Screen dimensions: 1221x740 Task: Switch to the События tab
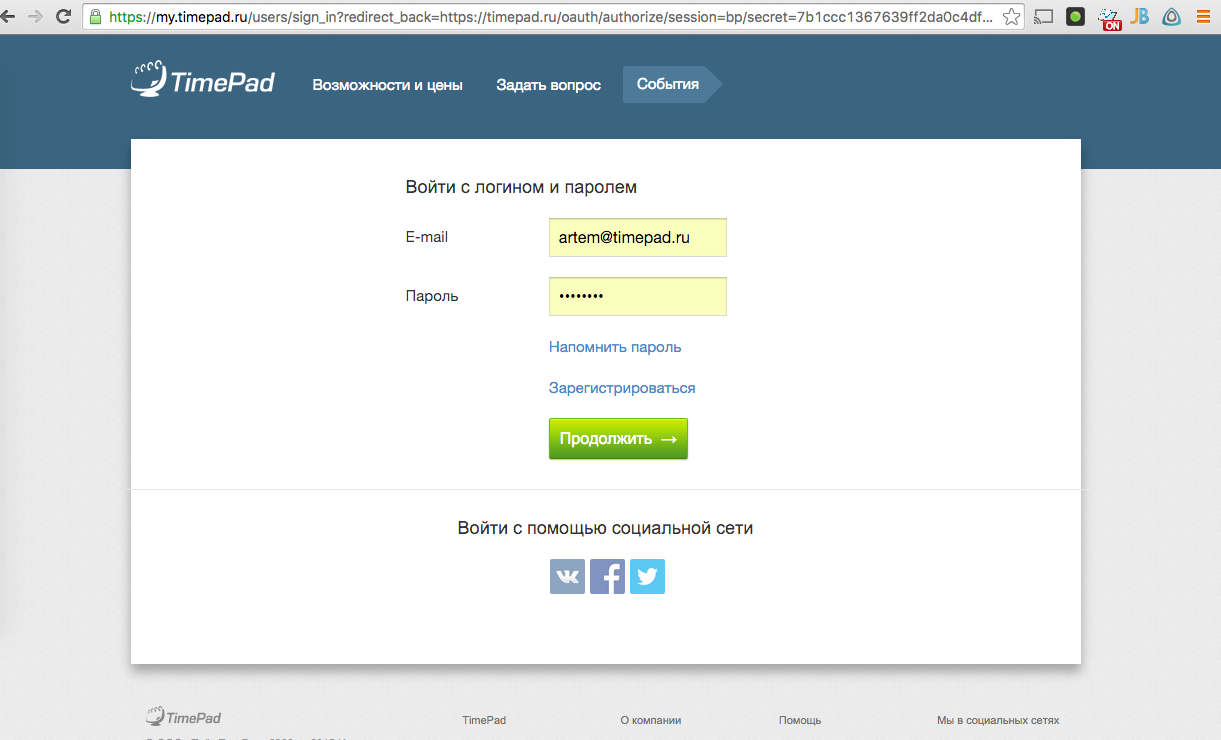[x=667, y=84]
